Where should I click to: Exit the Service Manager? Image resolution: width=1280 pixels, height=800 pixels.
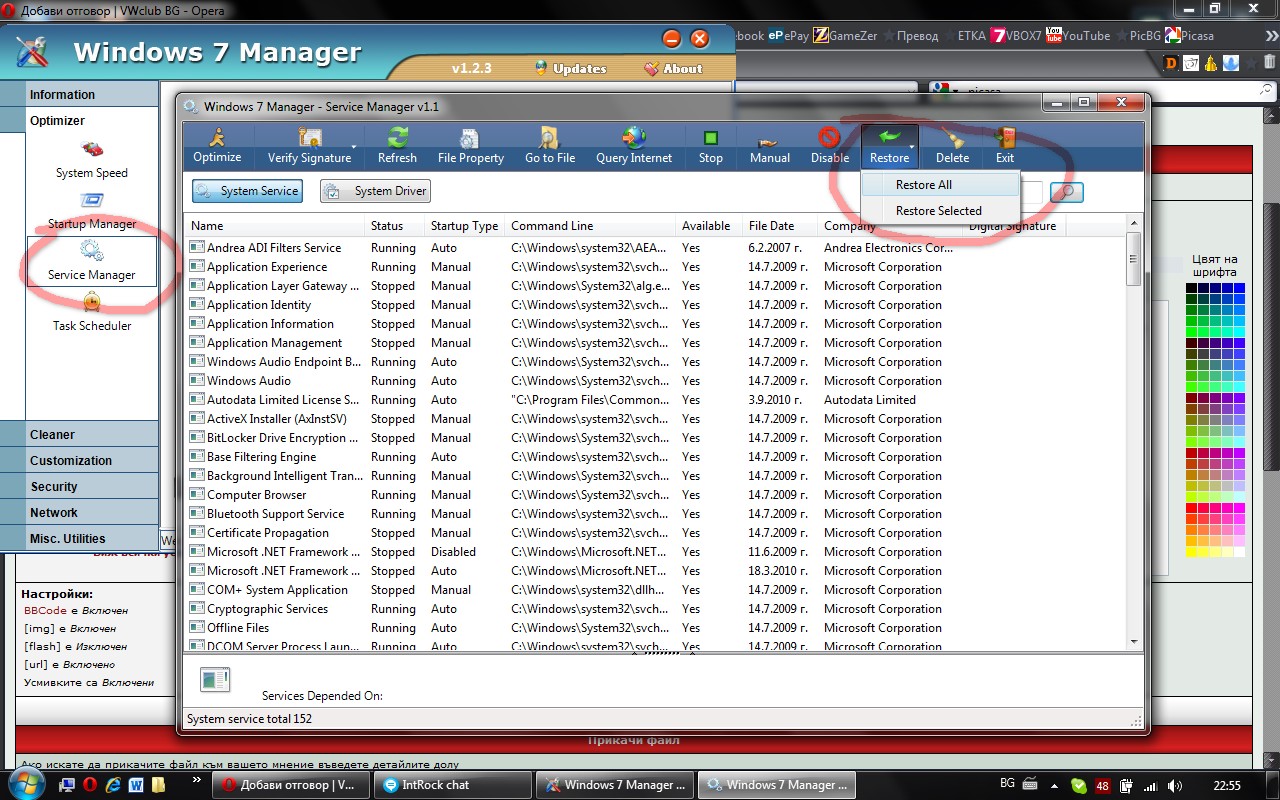tap(1005, 146)
